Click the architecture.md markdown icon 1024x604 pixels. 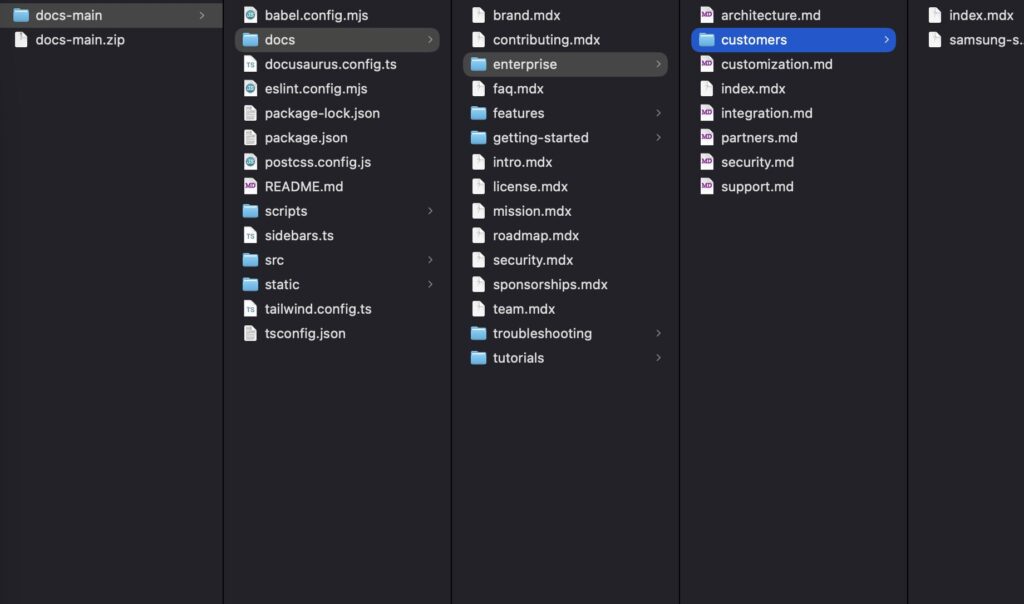tap(706, 16)
